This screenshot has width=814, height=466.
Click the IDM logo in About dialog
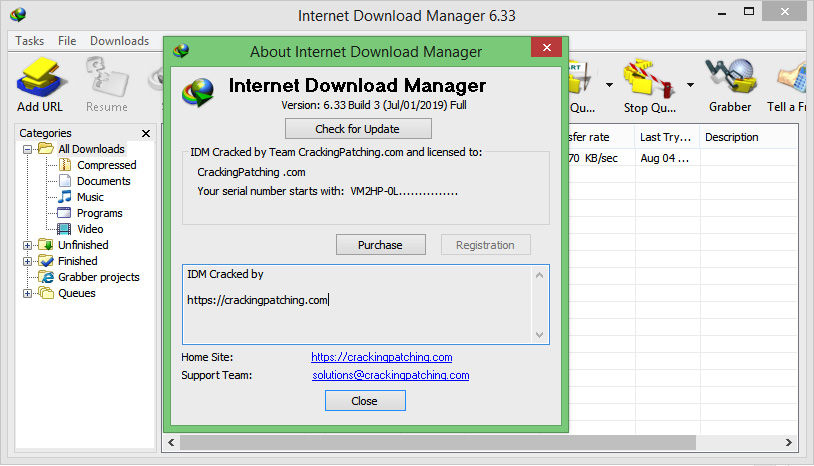[198, 92]
